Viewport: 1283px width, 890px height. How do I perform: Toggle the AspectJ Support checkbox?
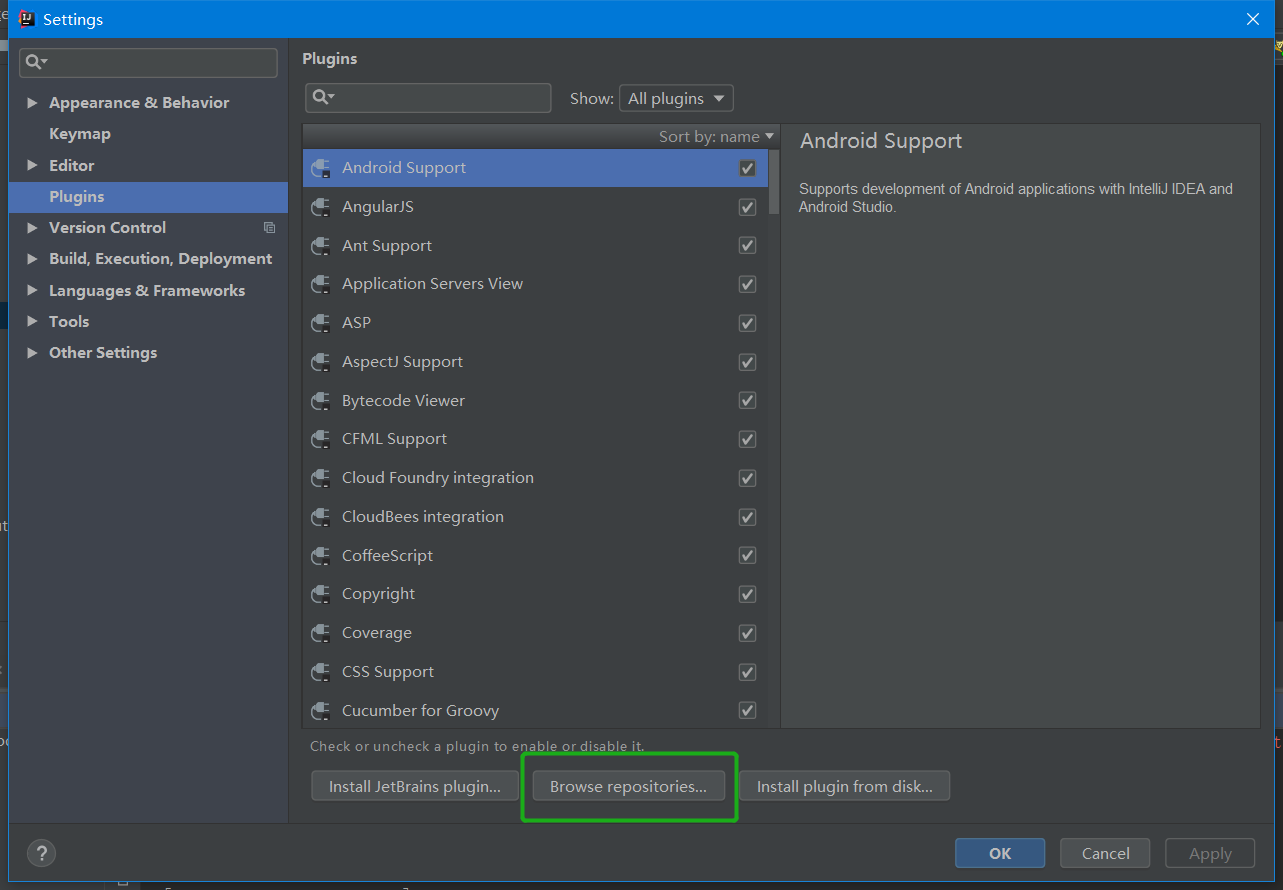click(x=747, y=362)
